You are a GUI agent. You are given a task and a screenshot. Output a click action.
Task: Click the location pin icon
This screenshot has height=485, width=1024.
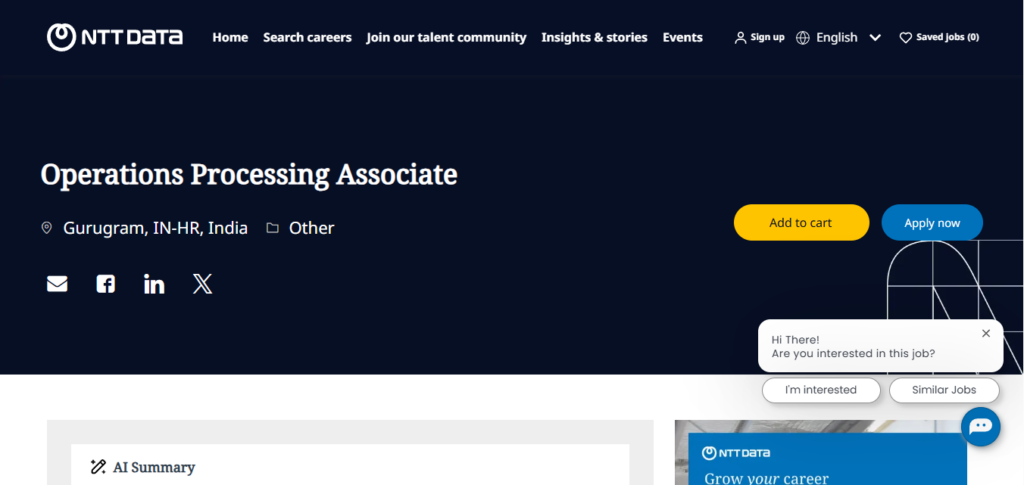pyautogui.click(x=46, y=228)
